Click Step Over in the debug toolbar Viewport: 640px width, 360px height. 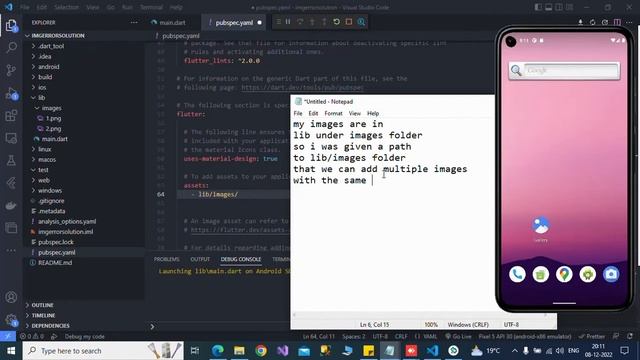coord(300,22)
